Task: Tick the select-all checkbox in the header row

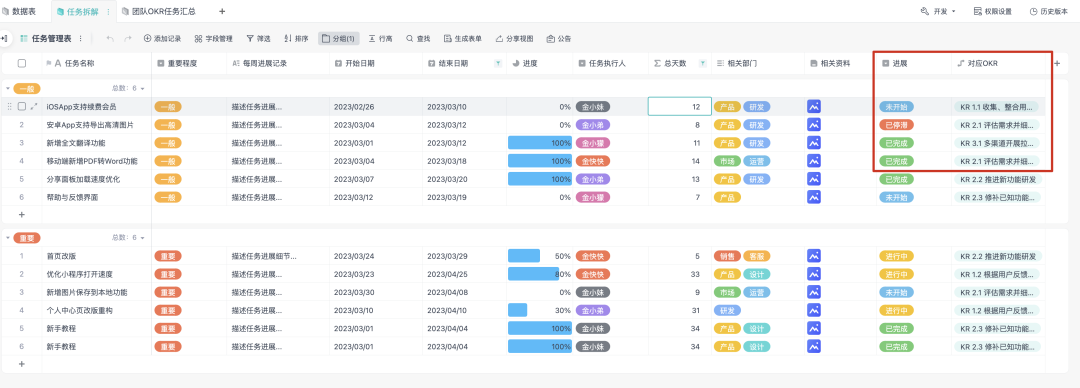Action: click(22, 63)
